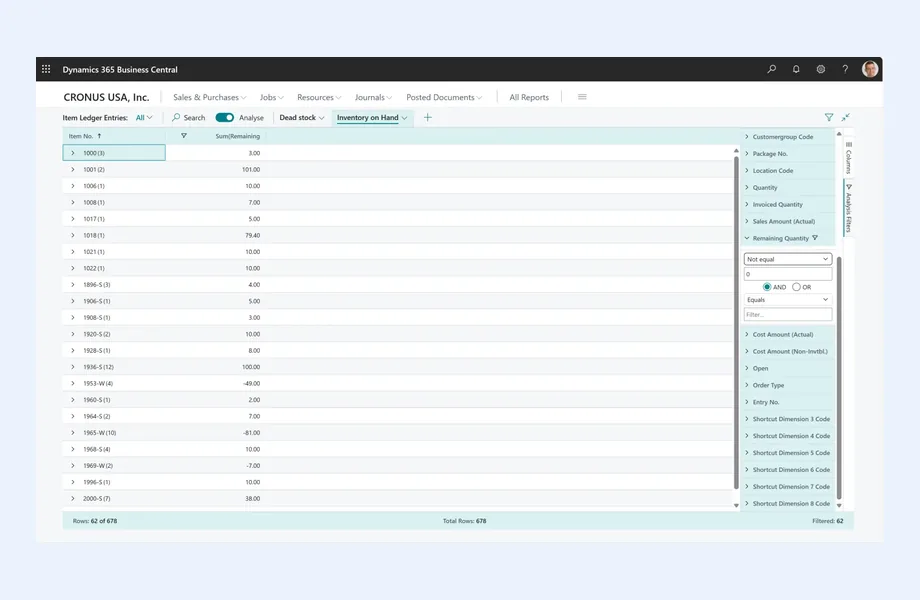920x600 pixels.
Task: Toggle the Analyse switch off
Action: (x=225, y=117)
